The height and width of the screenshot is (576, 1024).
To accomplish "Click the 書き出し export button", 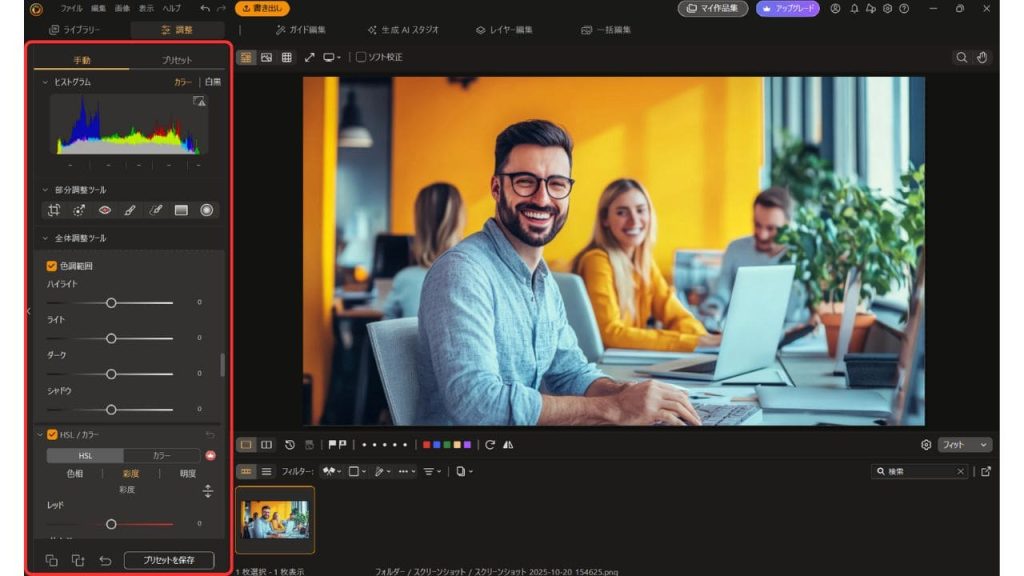I will click(263, 9).
